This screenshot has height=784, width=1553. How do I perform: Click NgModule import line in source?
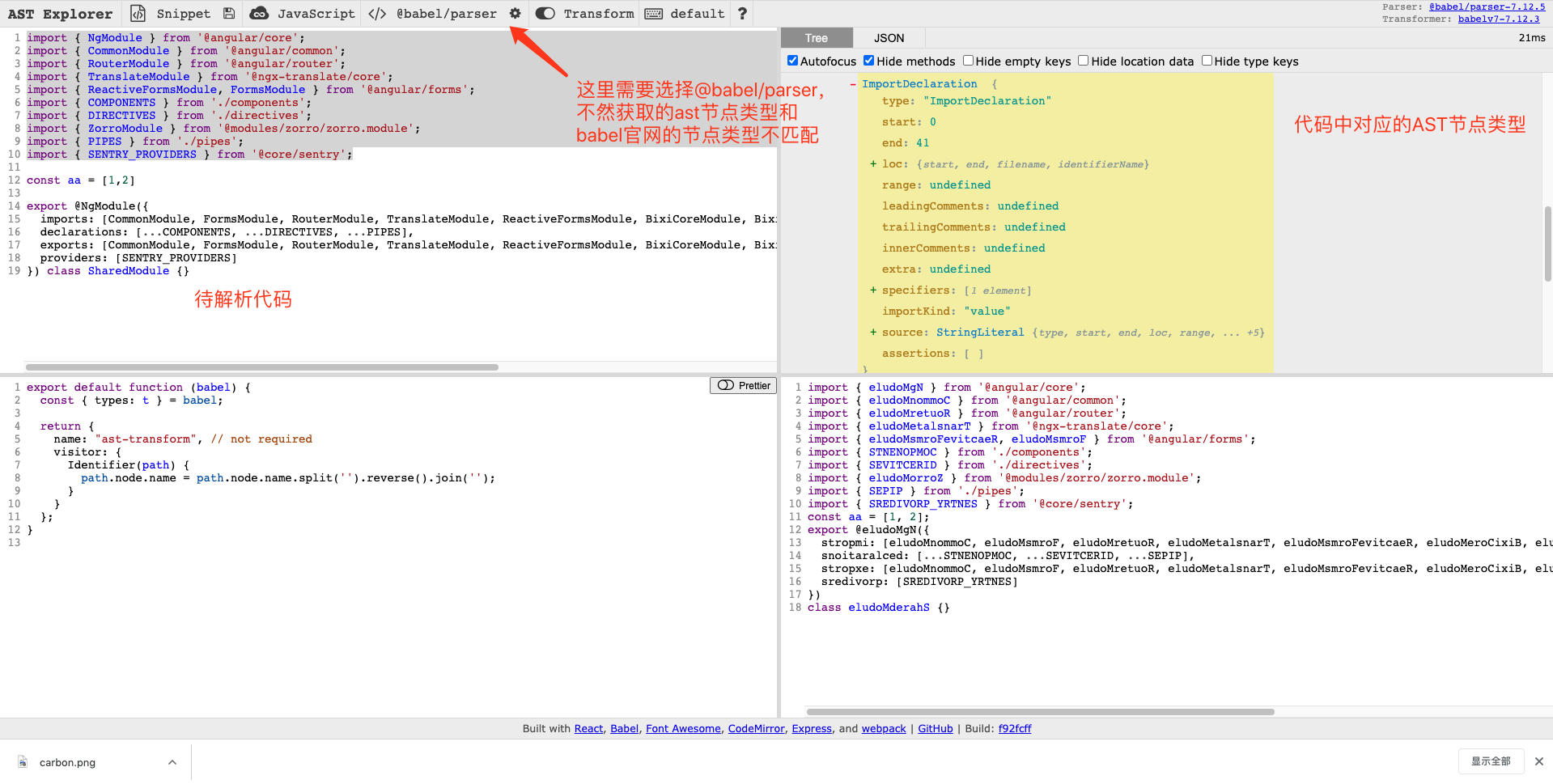click(x=166, y=38)
